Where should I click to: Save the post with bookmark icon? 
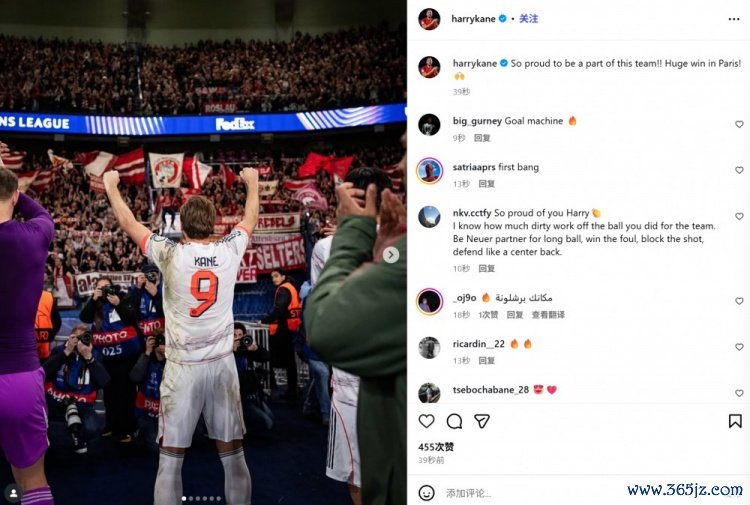(x=735, y=421)
